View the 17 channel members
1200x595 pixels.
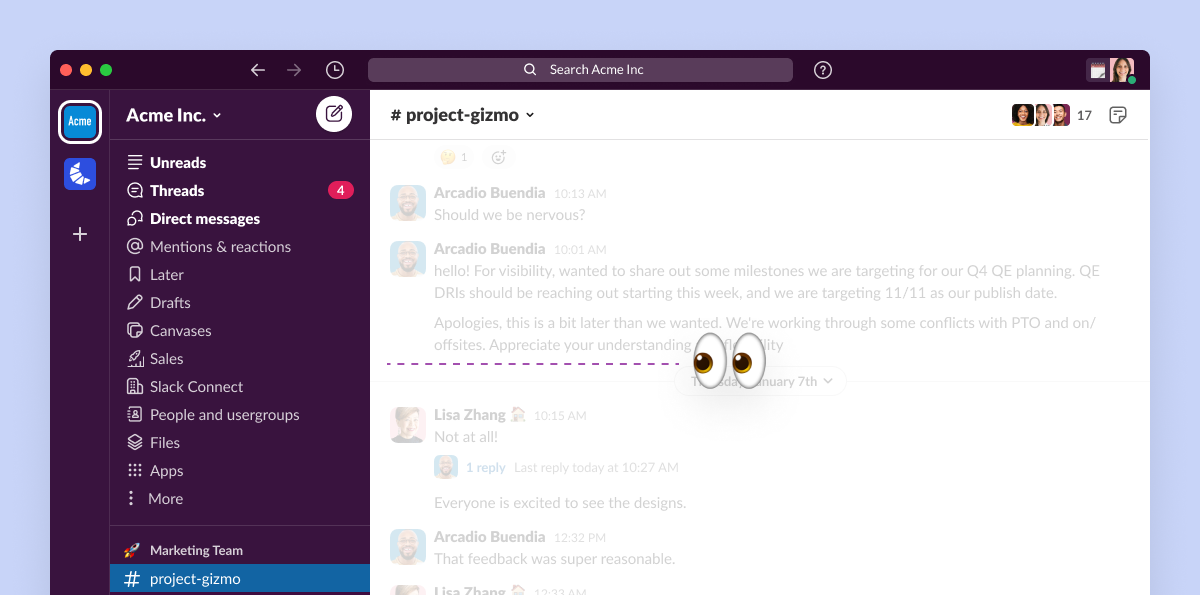click(x=1084, y=115)
